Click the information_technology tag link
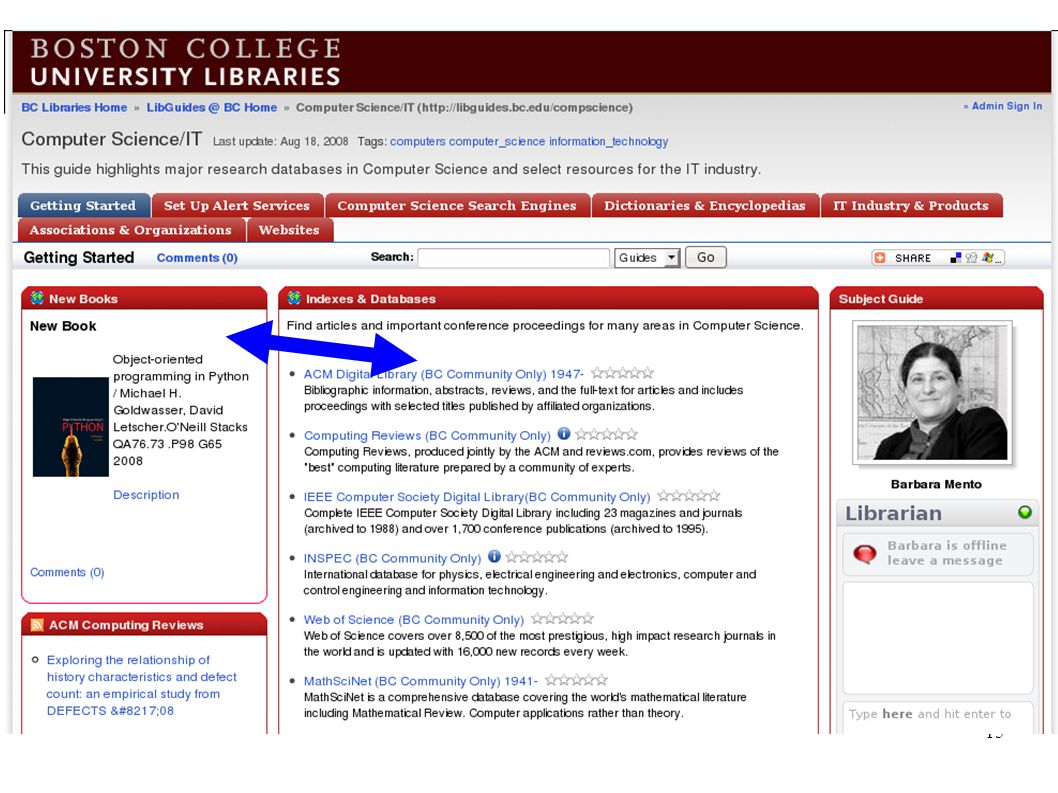Image resolution: width=1058 pixels, height=793 pixels. (x=609, y=141)
